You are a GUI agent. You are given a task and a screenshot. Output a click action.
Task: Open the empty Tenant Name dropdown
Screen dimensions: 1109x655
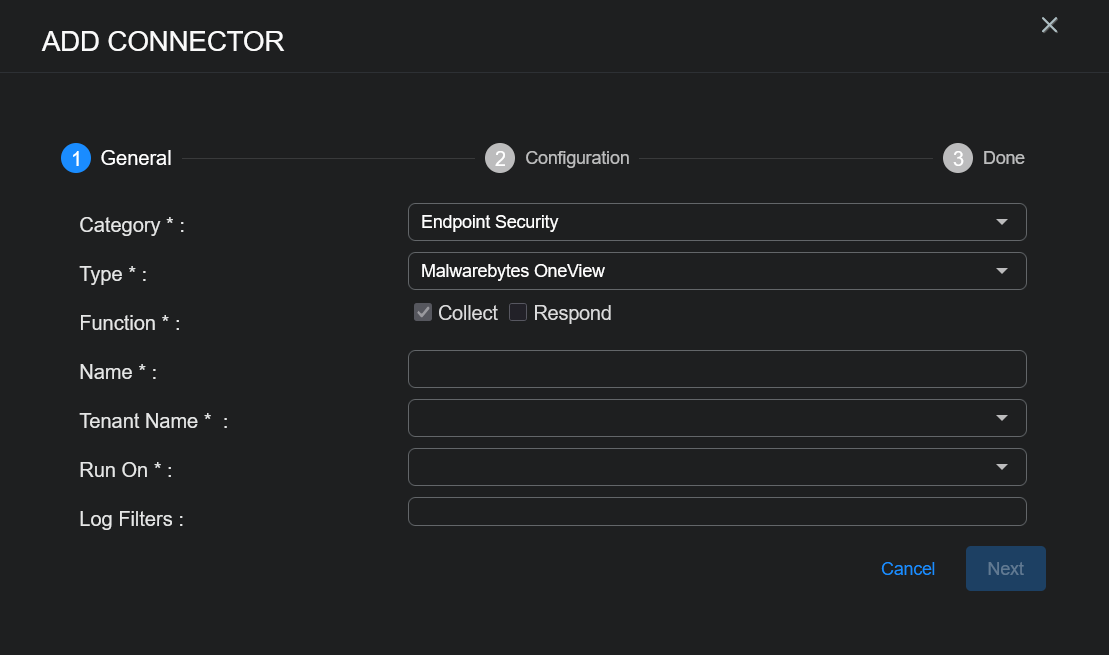(716, 418)
